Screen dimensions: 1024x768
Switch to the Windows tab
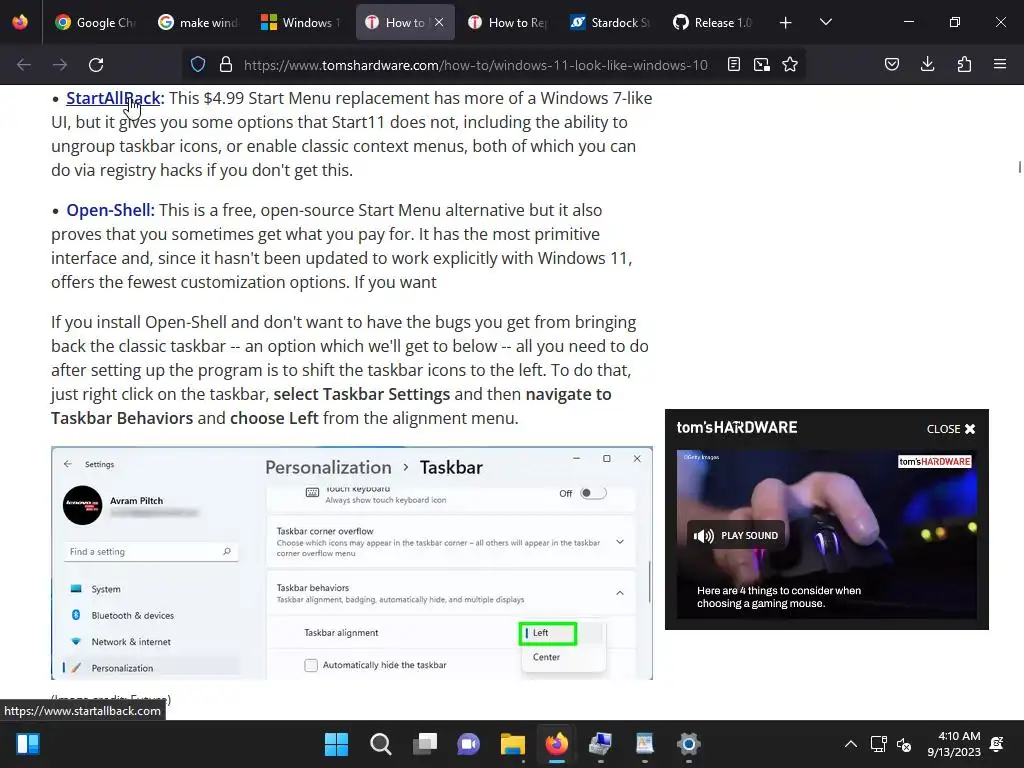pyautogui.click(x=301, y=22)
